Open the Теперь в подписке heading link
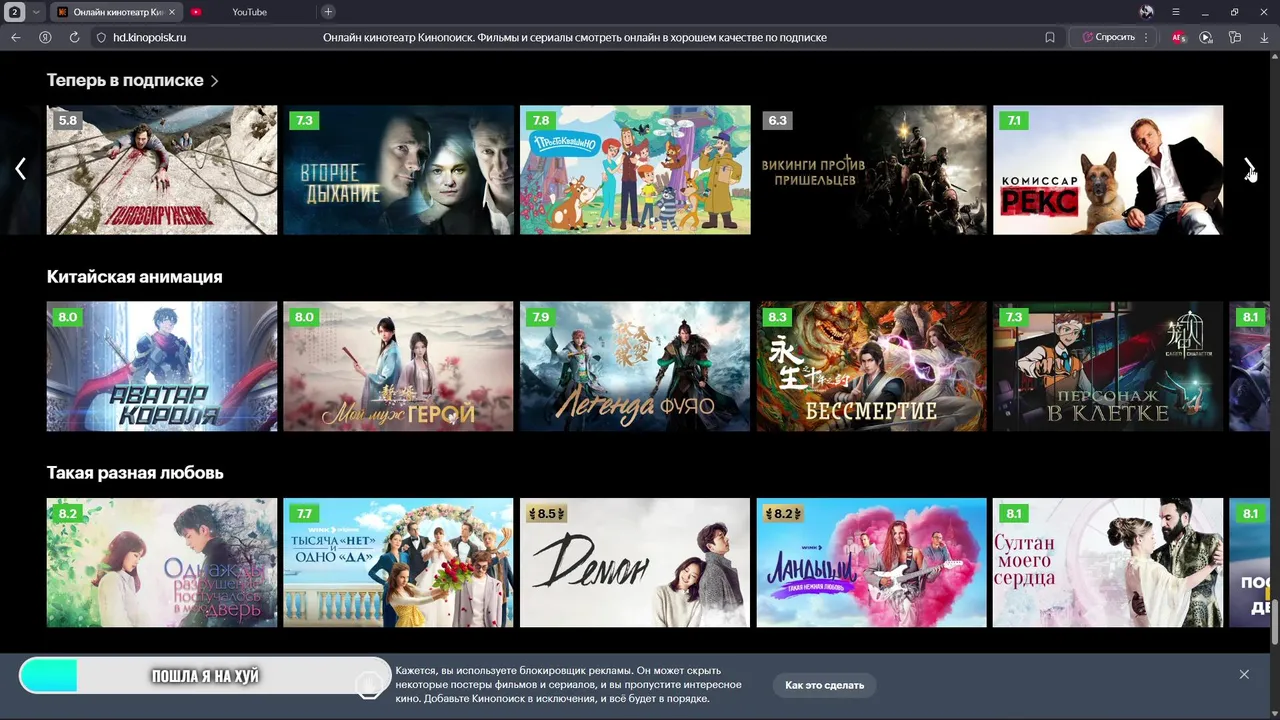The height and width of the screenshot is (720, 1280). (x=125, y=80)
